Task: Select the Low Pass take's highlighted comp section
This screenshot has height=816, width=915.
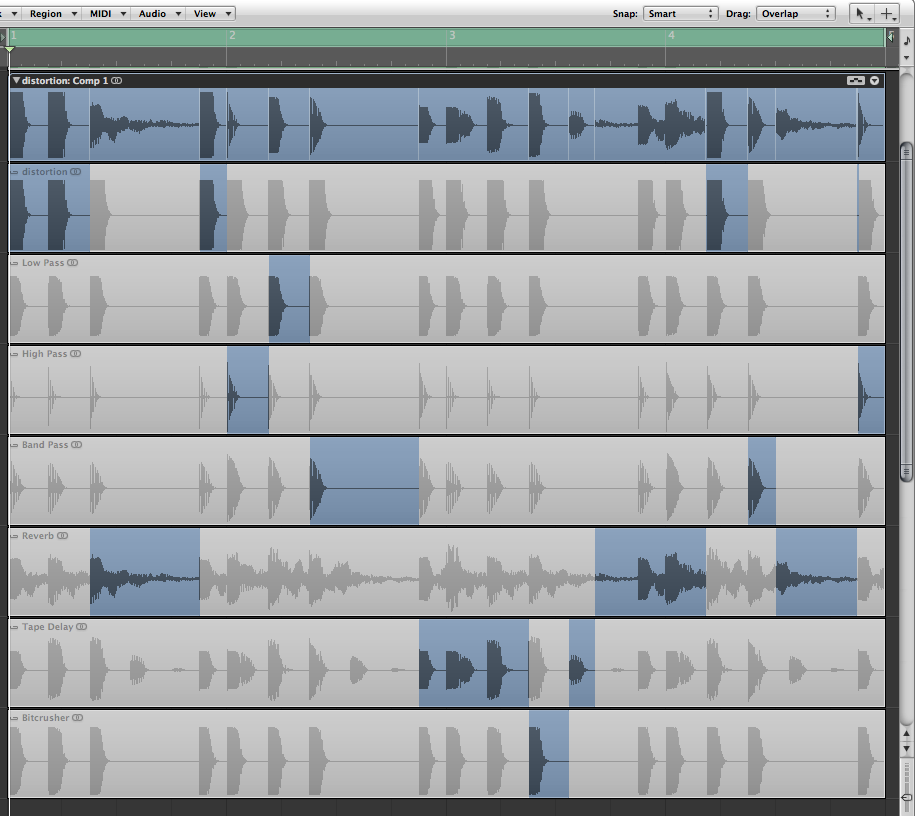Action: tap(289, 298)
